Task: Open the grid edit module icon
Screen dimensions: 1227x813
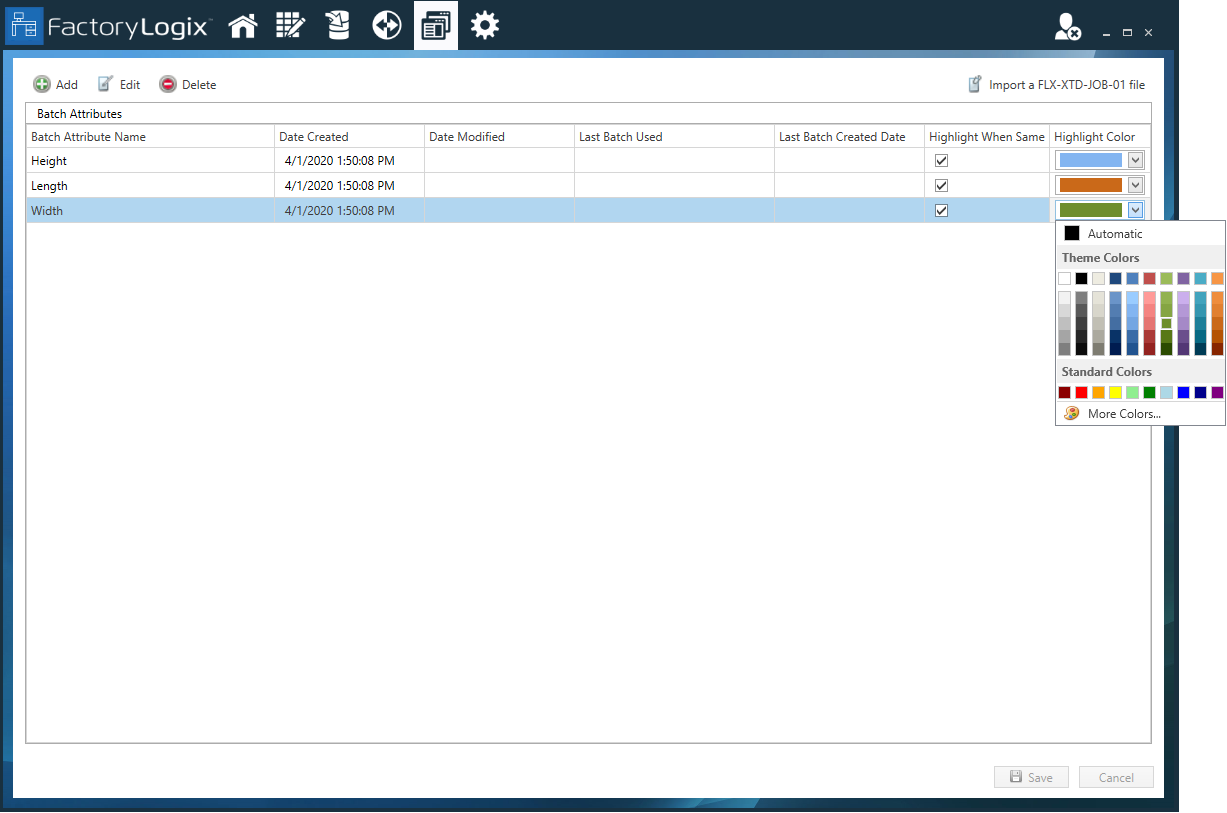Action: click(x=290, y=26)
